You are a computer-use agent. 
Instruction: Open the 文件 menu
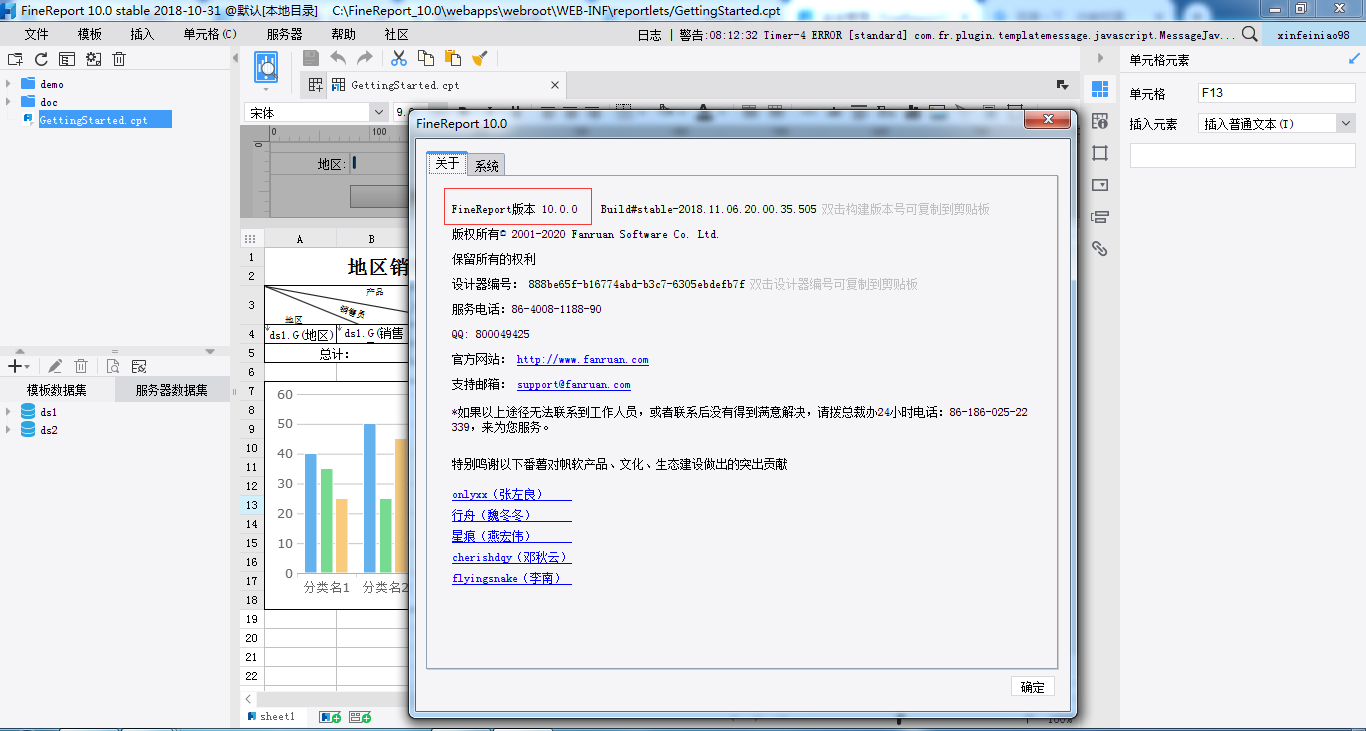click(x=36, y=34)
